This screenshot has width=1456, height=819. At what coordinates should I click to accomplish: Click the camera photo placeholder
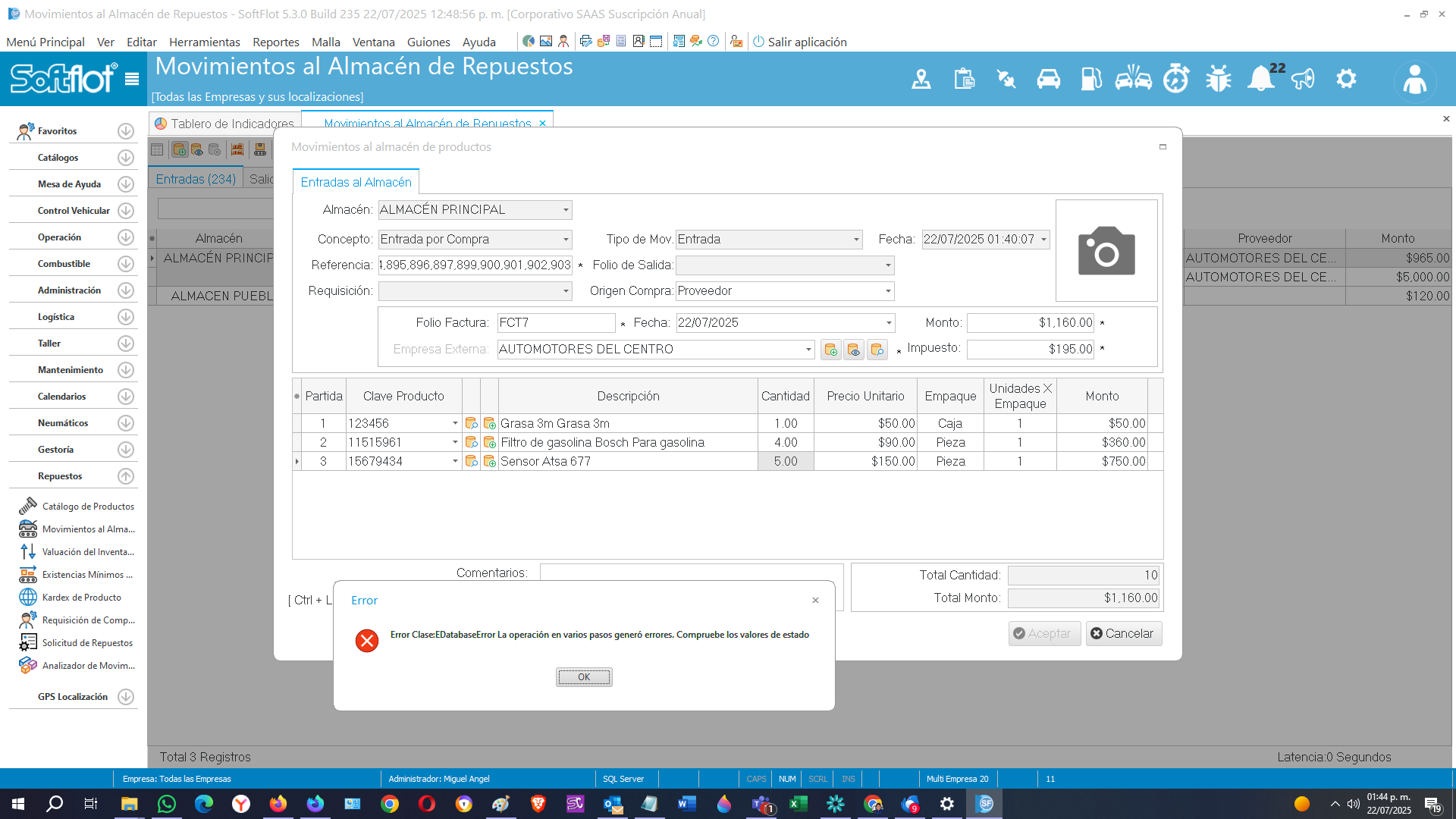pos(1106,251)
